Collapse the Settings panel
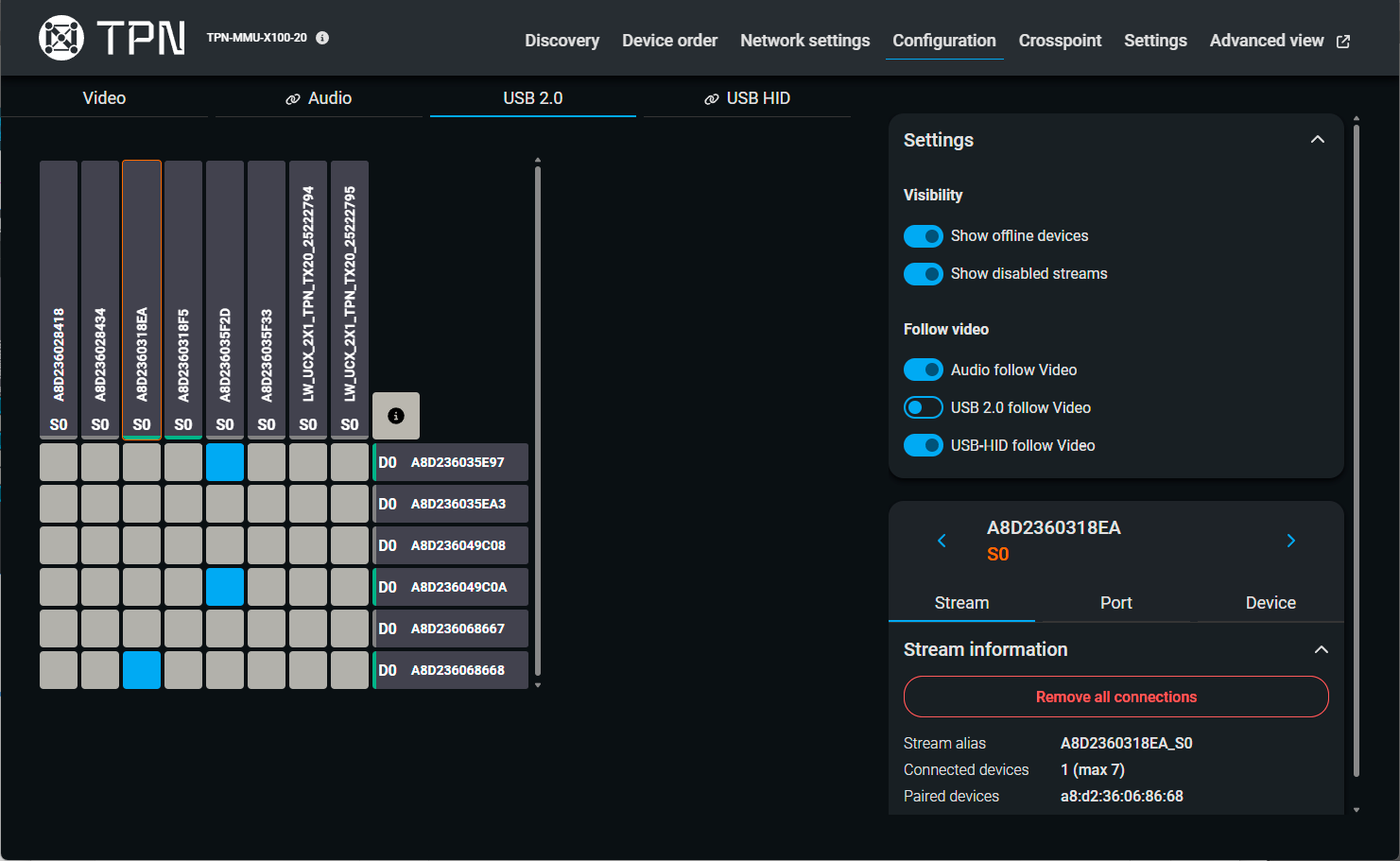 [x=1318, y=140]
